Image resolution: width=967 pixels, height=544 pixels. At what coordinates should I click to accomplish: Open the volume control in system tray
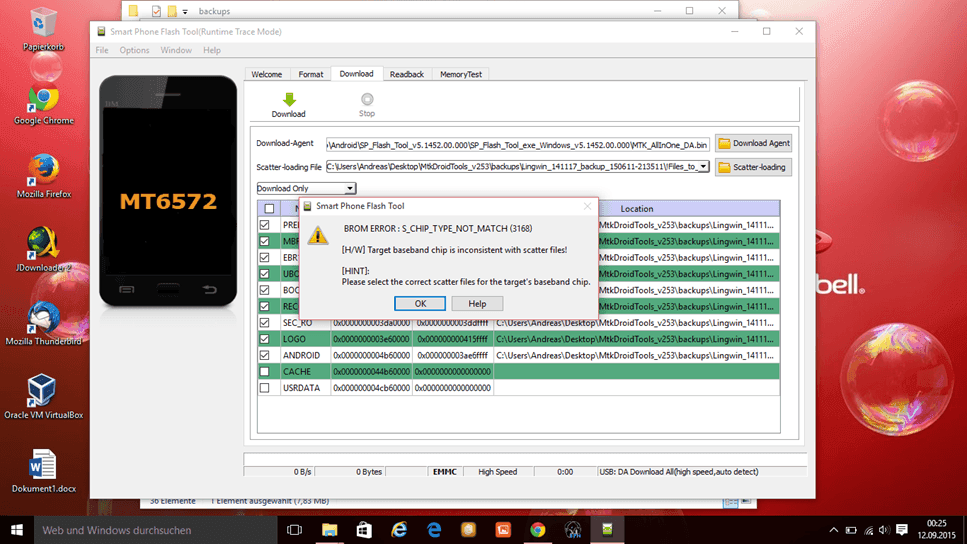(x=884, y=530)
